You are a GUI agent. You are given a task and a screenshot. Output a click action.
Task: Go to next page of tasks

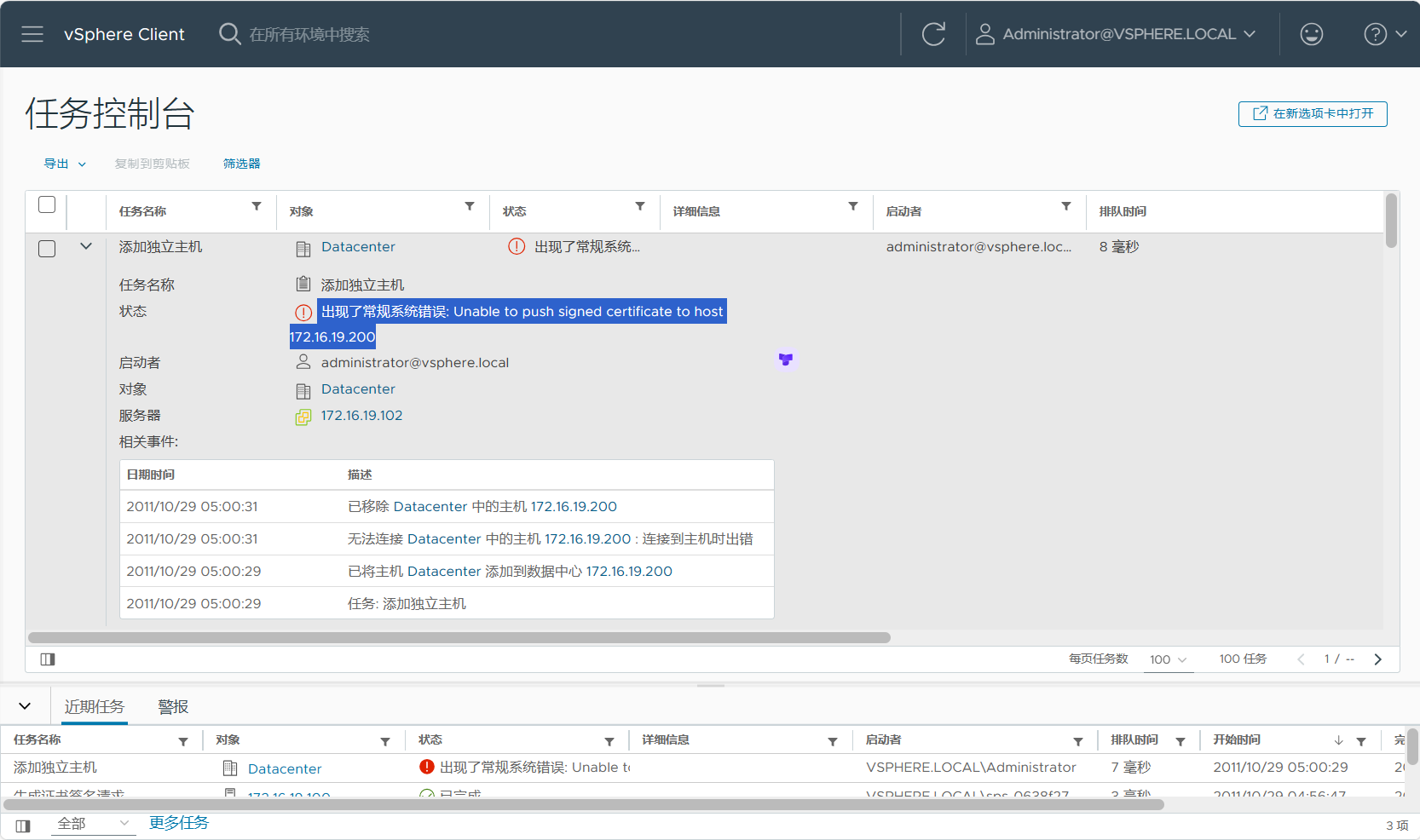point(1377,659)
